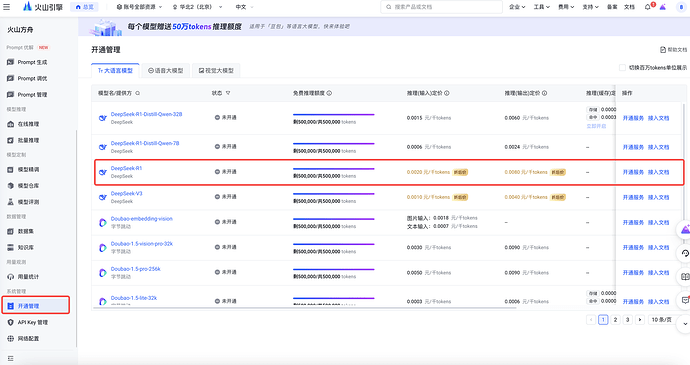Open the 账号全部资源 dropdown
Viewport: 690px width, 365px height.
139,7
